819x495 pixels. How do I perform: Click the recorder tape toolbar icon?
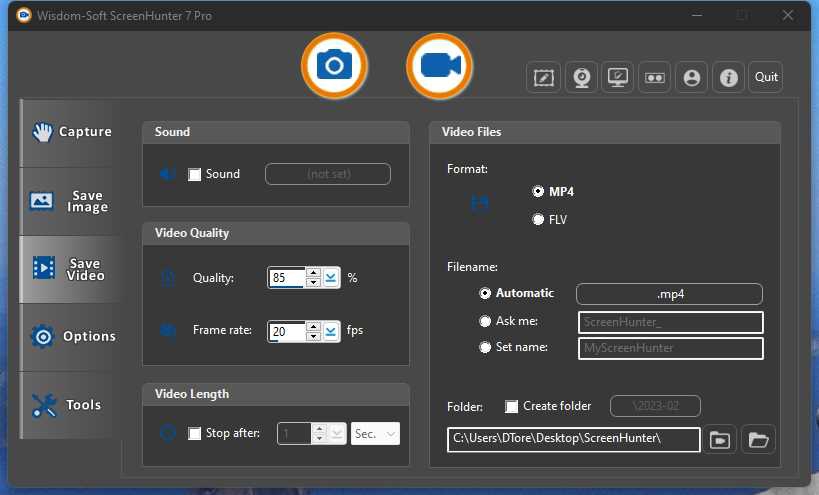(654, 78)
